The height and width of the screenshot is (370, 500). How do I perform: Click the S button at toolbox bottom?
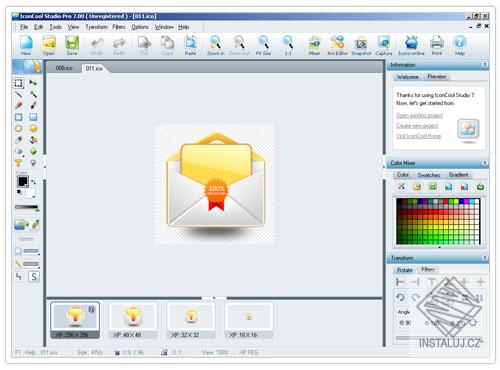click(34, 277)
